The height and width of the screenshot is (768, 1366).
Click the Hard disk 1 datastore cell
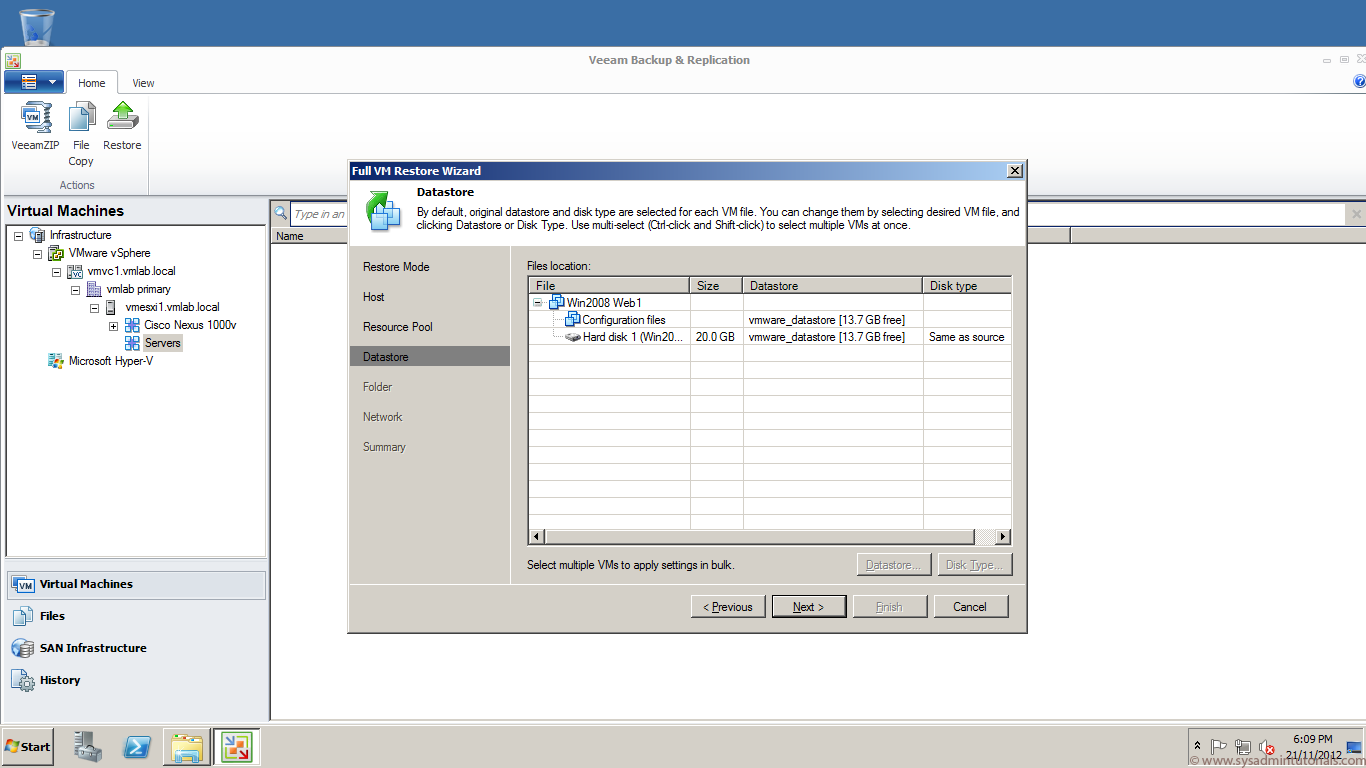(x=833, y=337)
